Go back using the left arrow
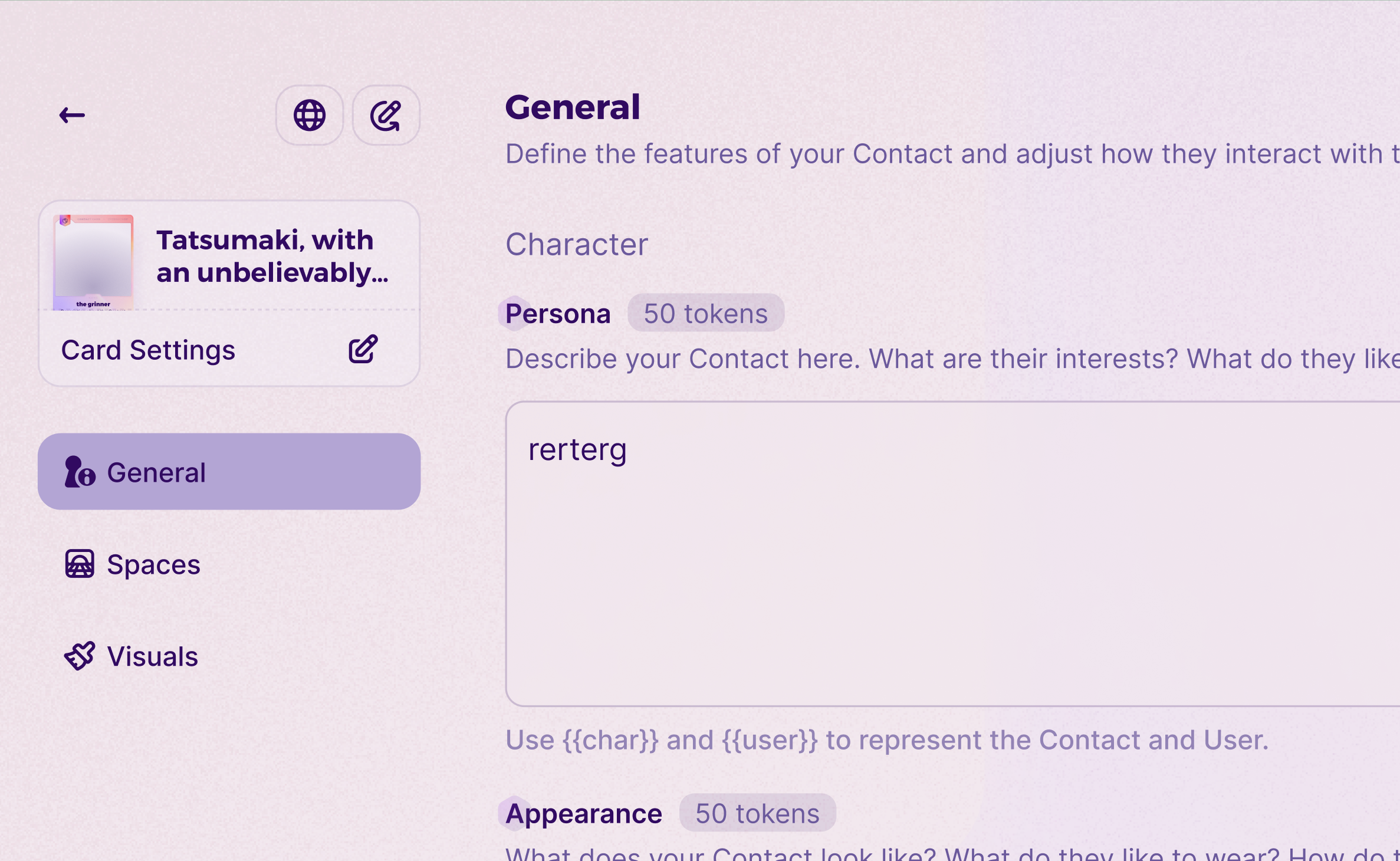 (72, 115)
